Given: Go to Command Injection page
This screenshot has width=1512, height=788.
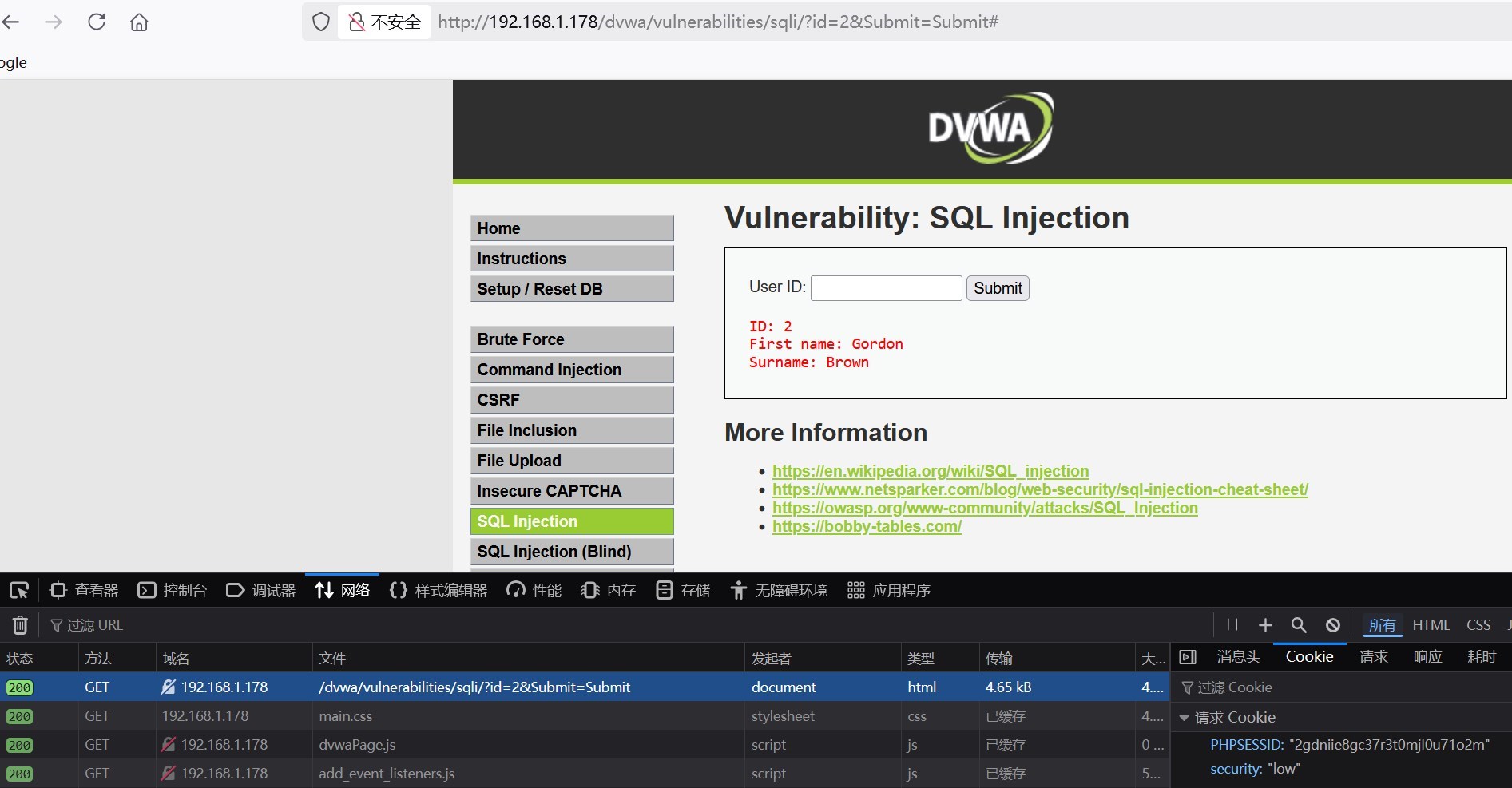Looking at the screenshot, I should pos(572,370).
